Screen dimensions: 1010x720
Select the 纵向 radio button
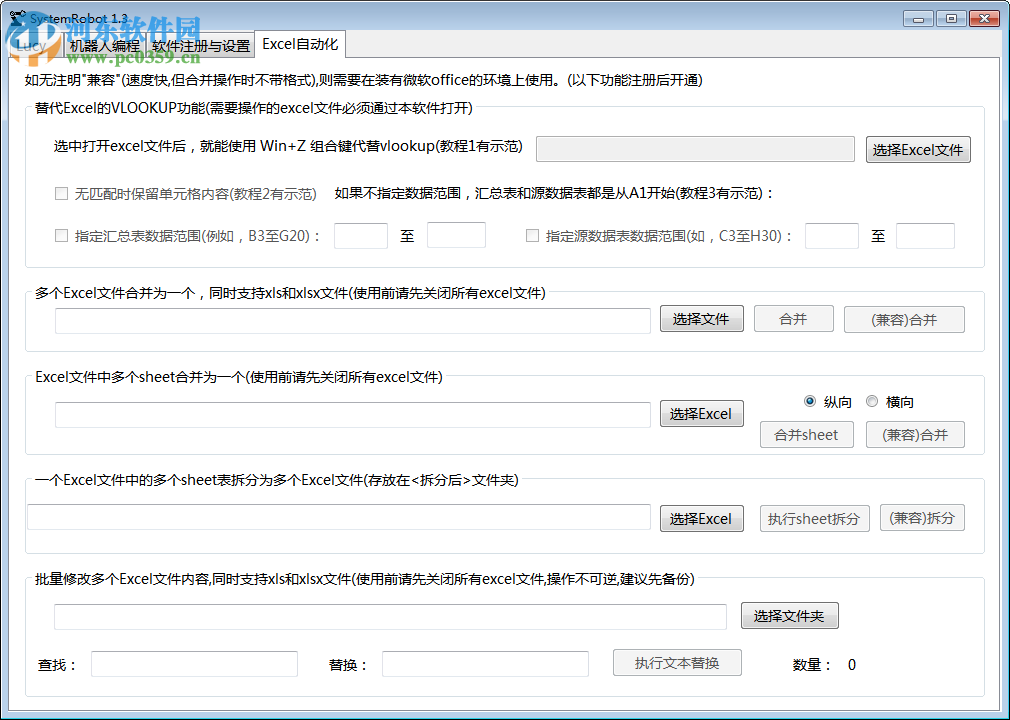tap(810, 400)
